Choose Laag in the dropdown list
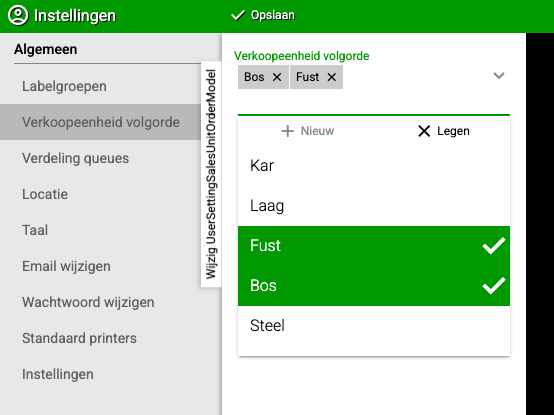Screen dimensions: 554x415 pyautogui.click(x=374, y=206)
